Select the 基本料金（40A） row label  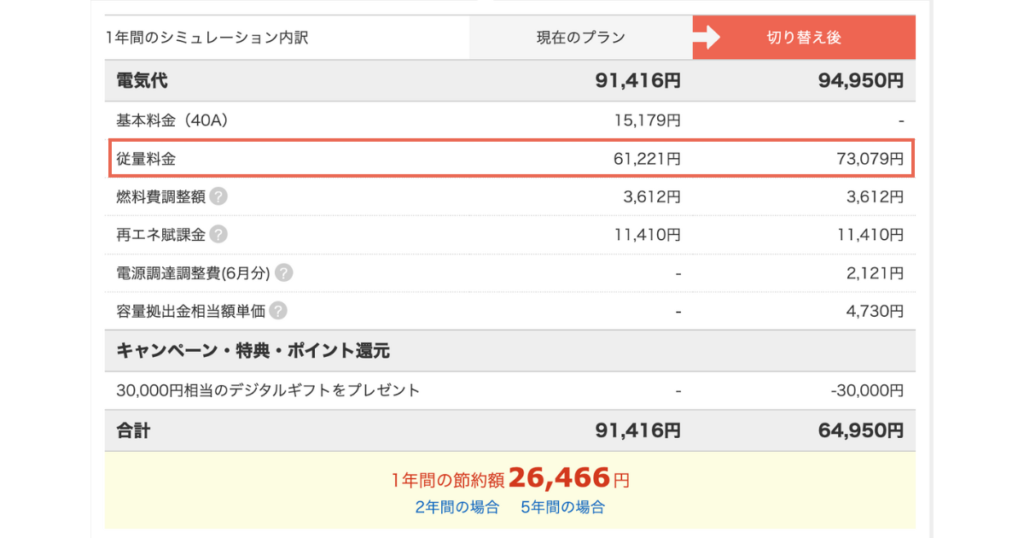coord(172,121)
